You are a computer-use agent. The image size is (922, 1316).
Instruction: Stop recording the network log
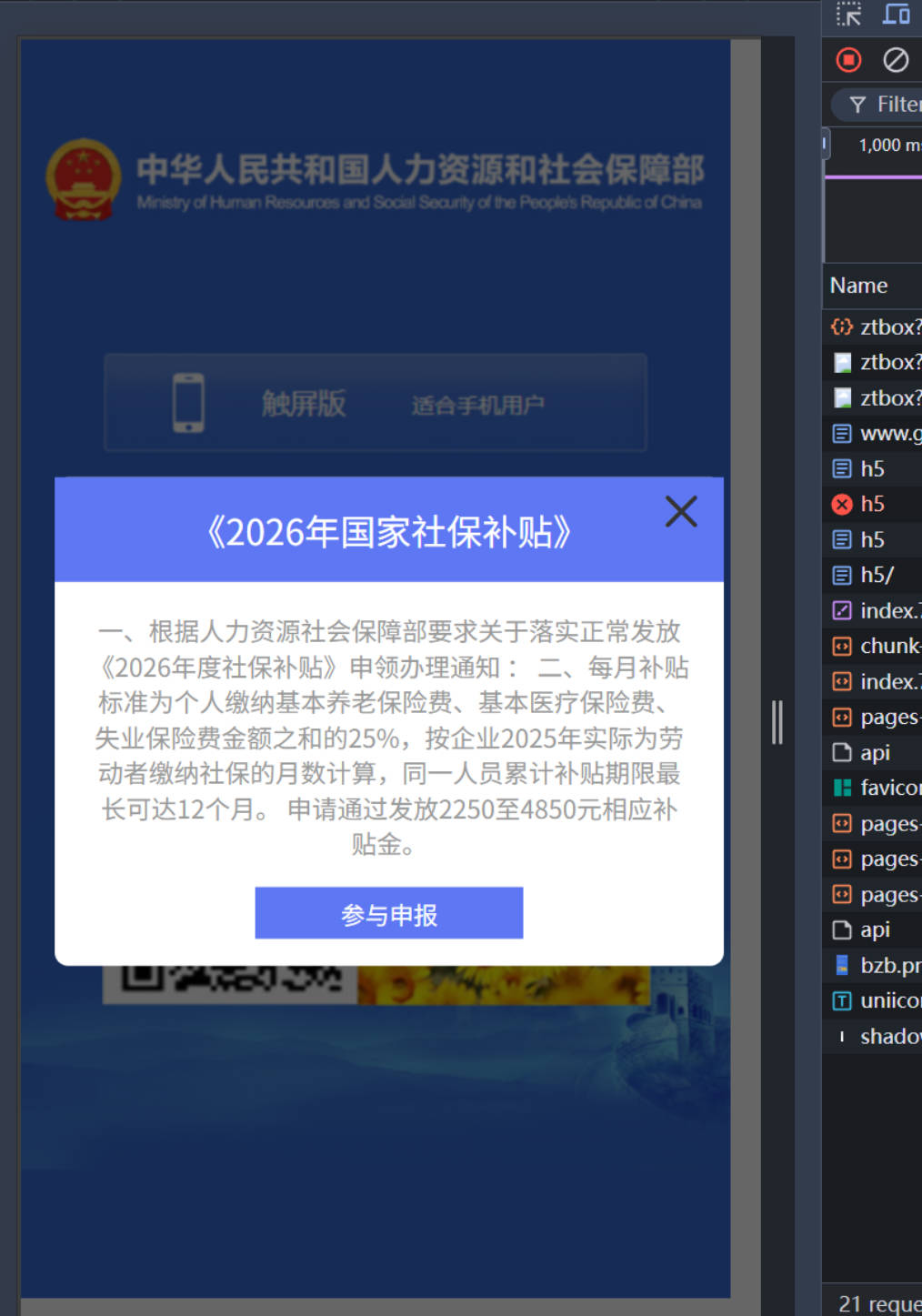[848, 60]
